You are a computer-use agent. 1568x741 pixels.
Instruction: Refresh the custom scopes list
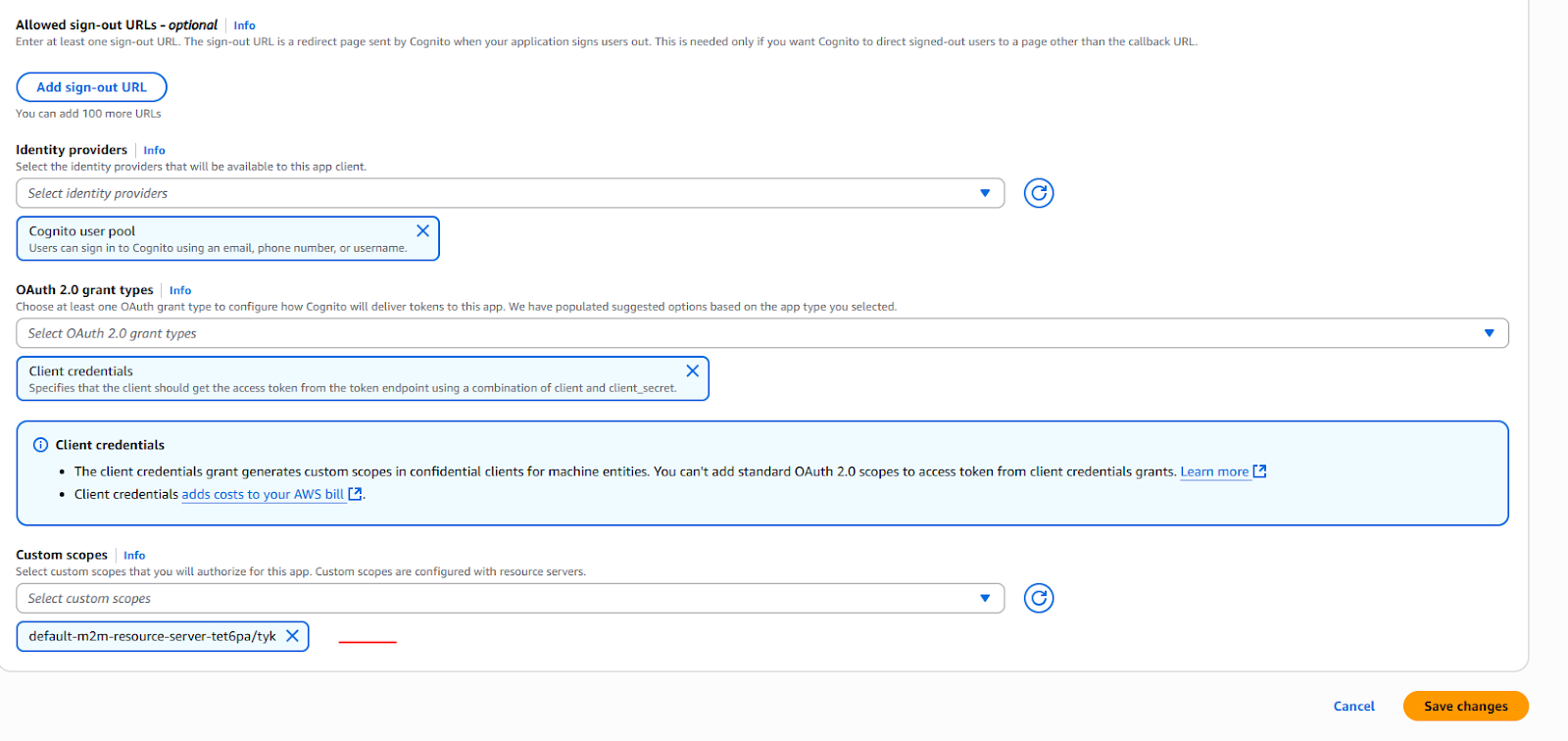tap(1039, 598)
